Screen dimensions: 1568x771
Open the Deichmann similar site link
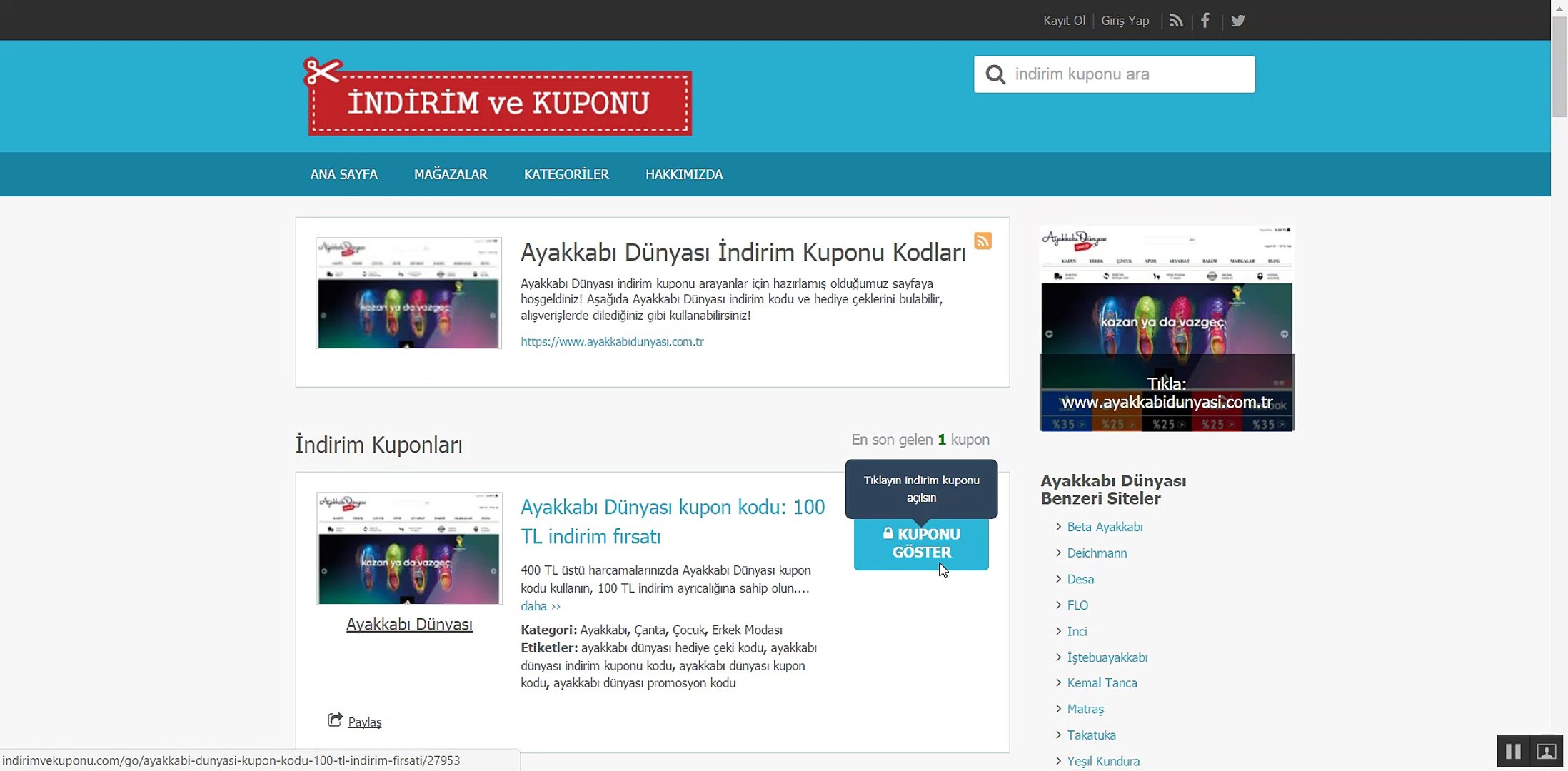point(1096,553)
